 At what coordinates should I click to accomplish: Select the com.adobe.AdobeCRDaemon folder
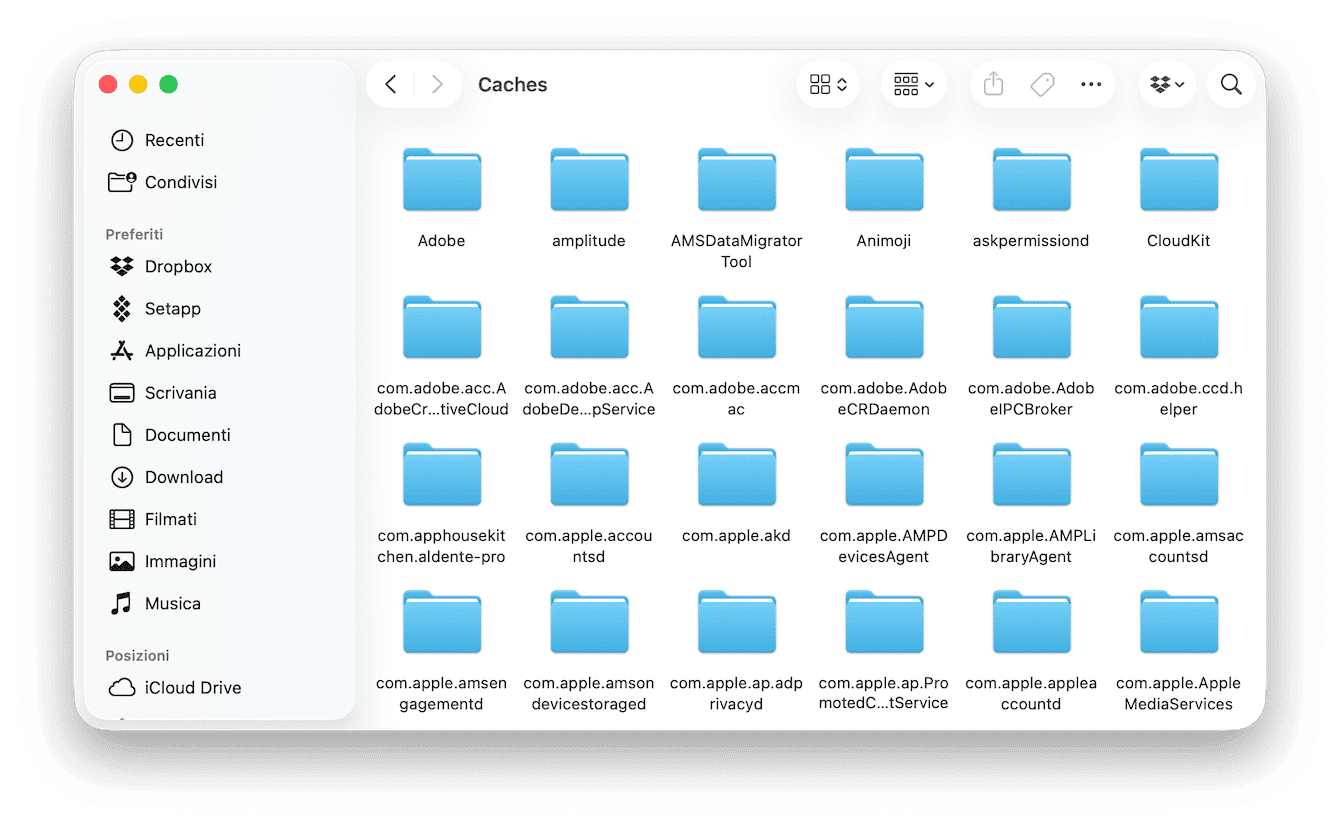coord(884,327)
